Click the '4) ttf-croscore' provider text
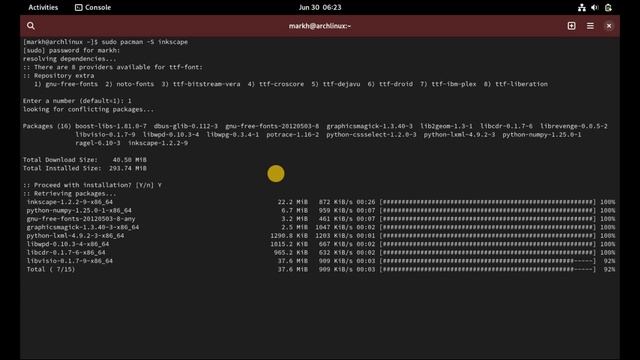 (x=276, y=84)
